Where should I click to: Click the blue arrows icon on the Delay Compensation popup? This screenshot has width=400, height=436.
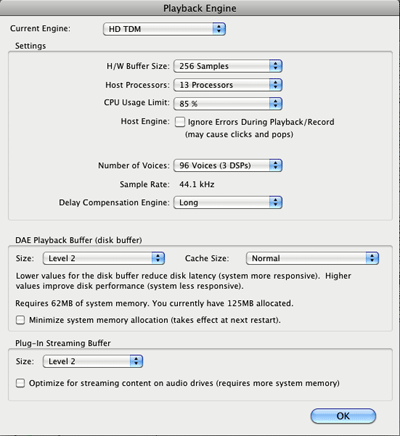276,202
